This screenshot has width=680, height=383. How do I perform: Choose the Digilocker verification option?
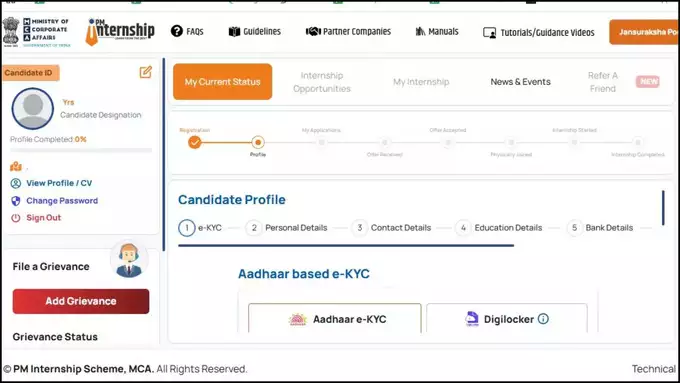pos(507,318)
